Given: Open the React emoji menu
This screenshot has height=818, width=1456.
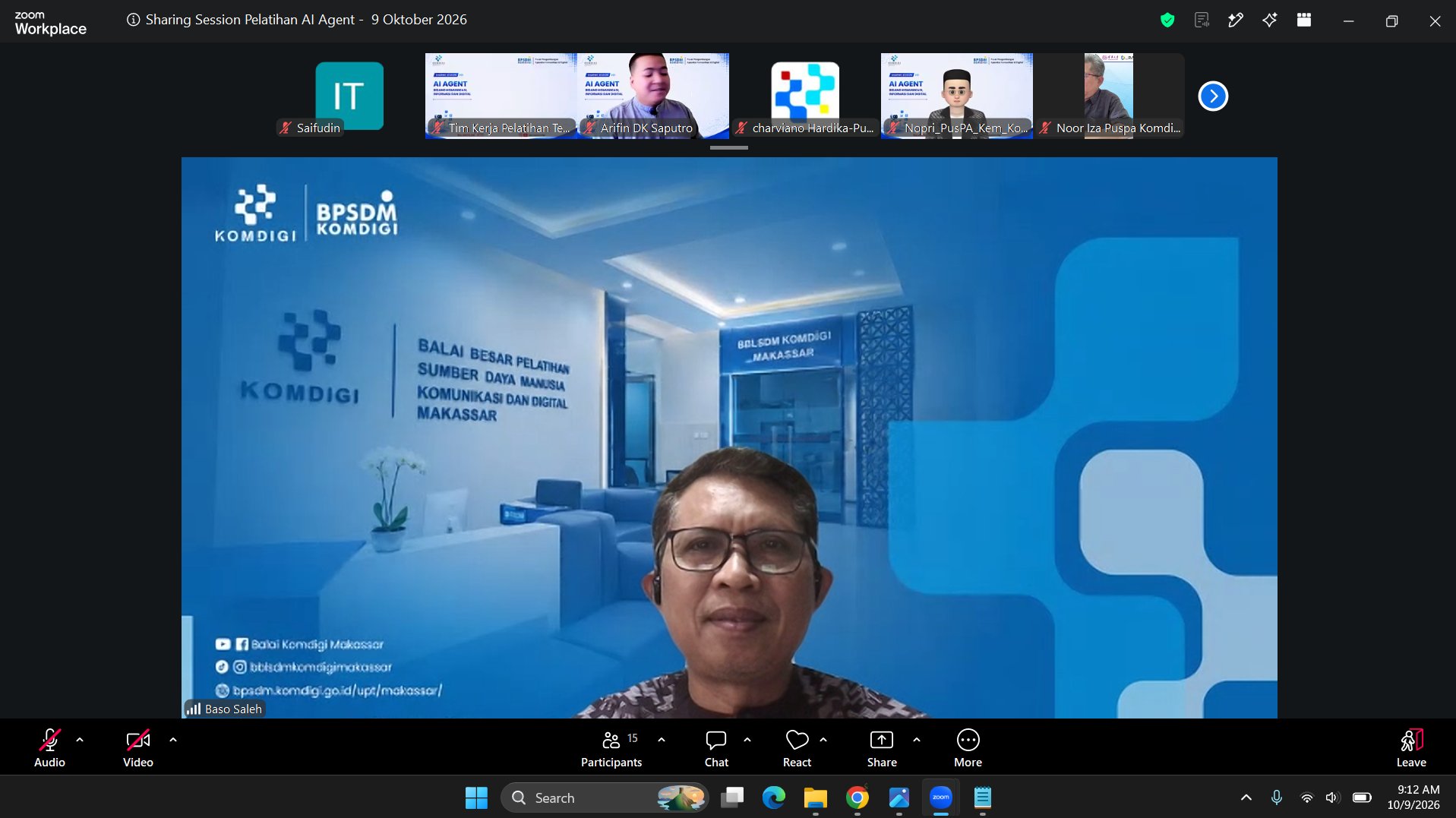Looking at the screenshot, I should click(x=797, y=747).
